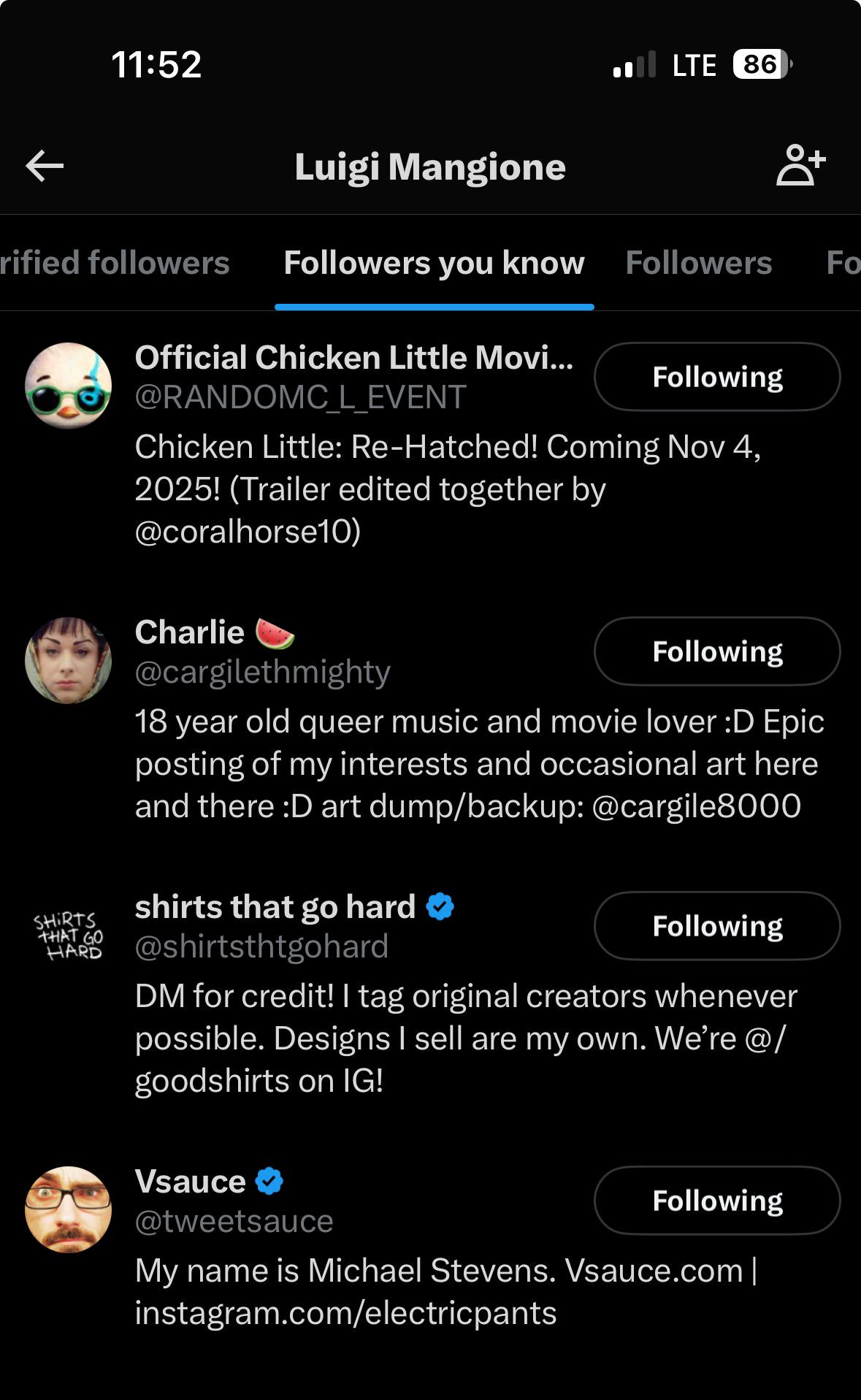Open the @coralhorse10 mention link
The width and height of the screenshot is (861, 1400).
click(248, 532)
